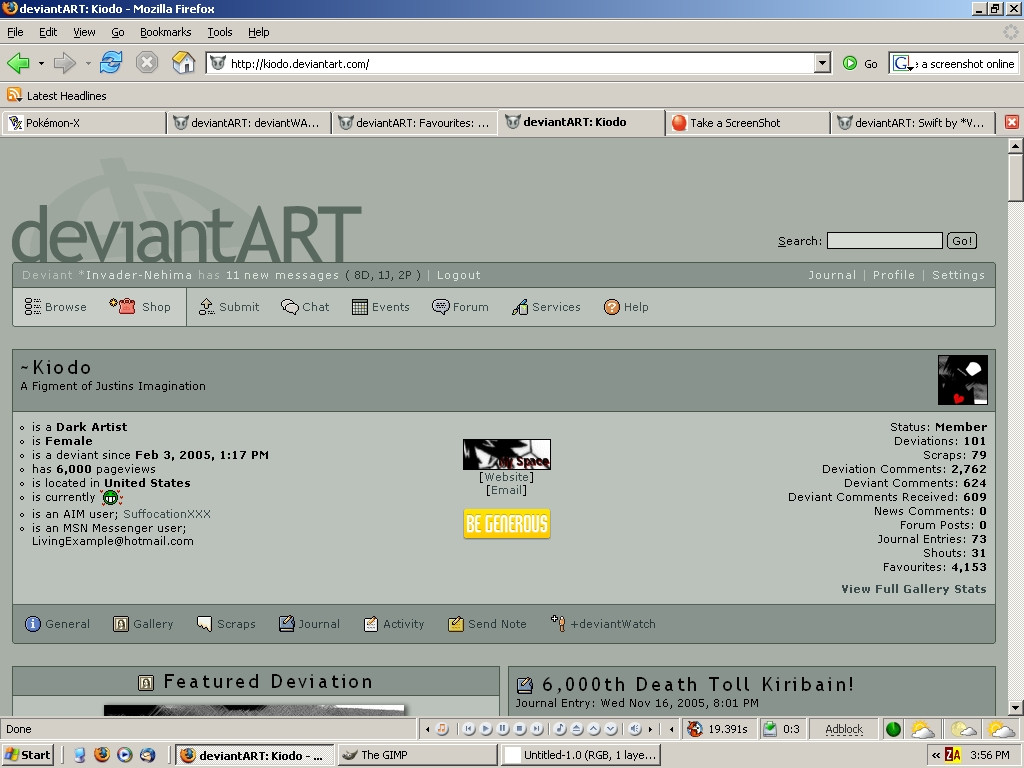Expand hidden system tray icons with chevron
Image resolution: width=1024 pixels, height=768 pixels.
[x=936, y=755]
